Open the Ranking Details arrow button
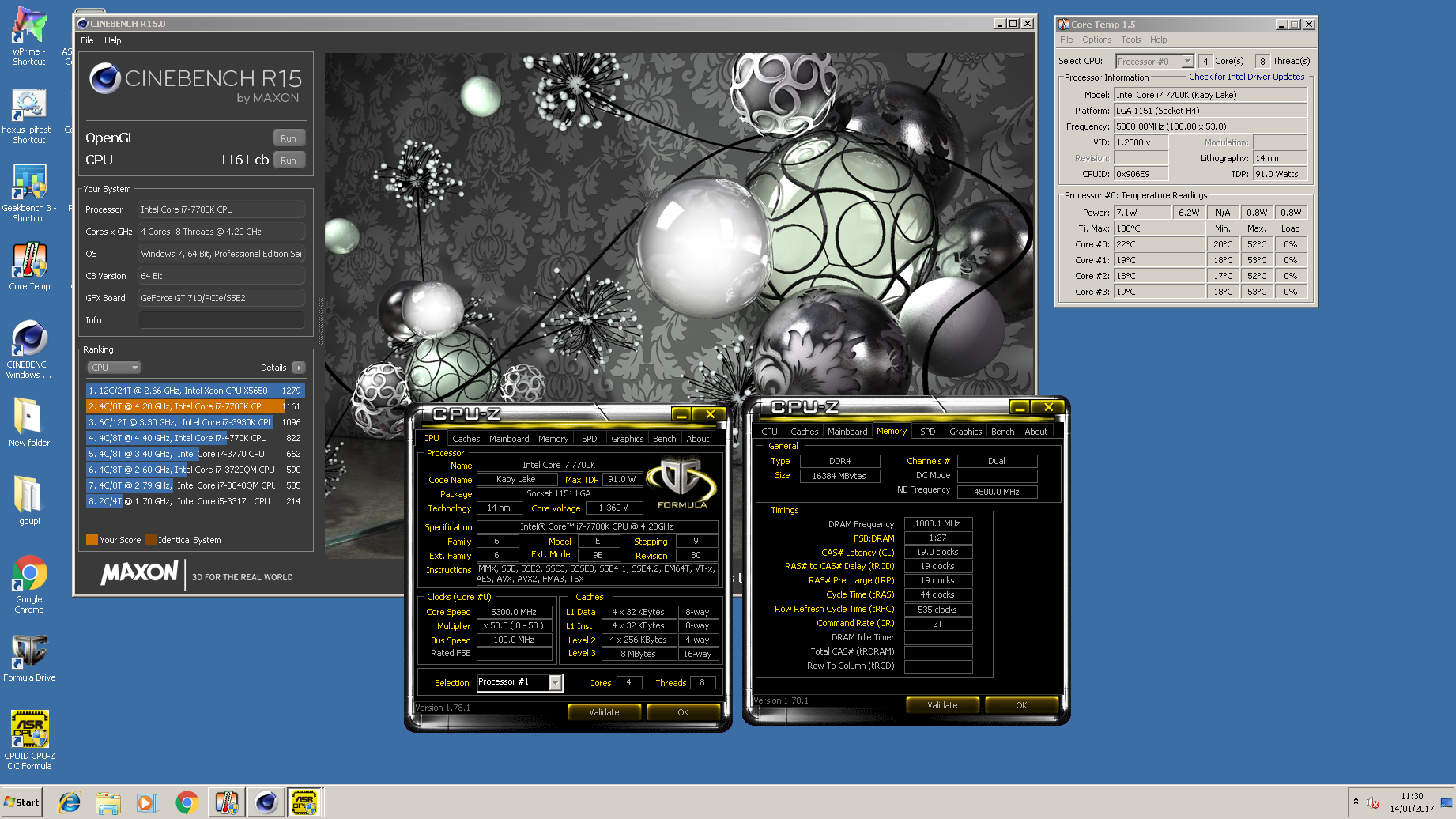 pyautogui.click(x=299, y=368)
